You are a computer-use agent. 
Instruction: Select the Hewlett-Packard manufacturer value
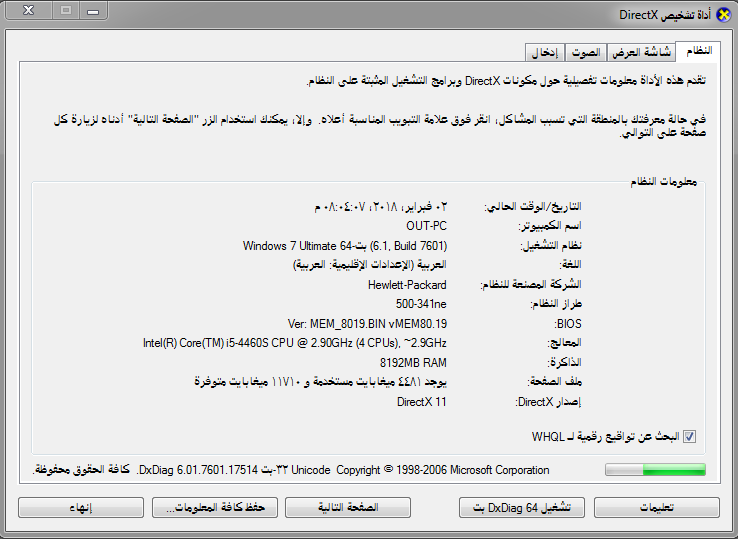(x=407, y=285)
